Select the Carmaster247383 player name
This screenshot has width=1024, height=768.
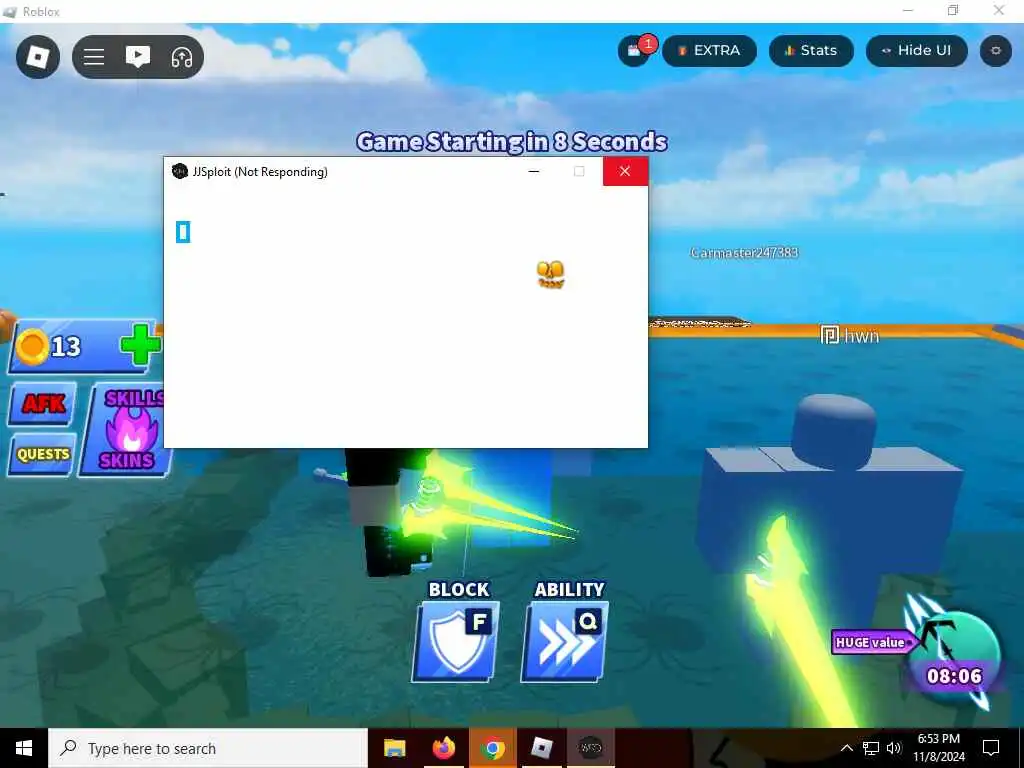tap(744, 253)
